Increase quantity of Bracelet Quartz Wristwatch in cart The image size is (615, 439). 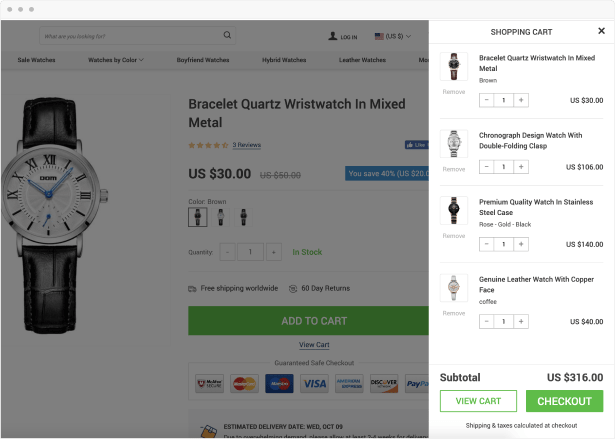pos(522,100)
